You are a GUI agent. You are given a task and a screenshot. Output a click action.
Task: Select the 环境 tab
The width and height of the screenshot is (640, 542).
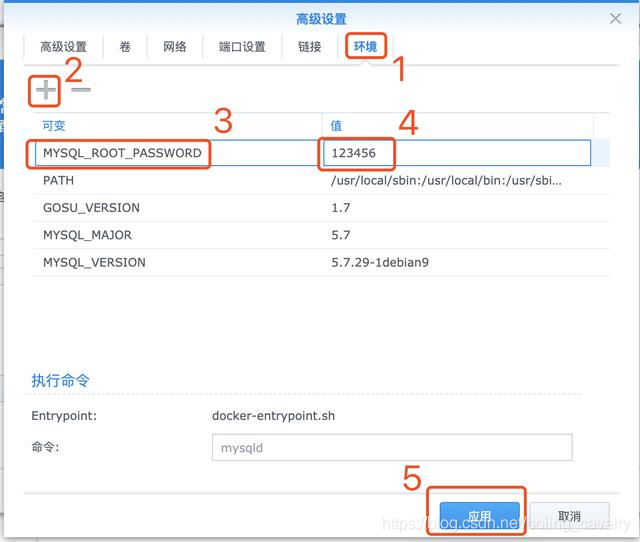[x=365, y=47]
